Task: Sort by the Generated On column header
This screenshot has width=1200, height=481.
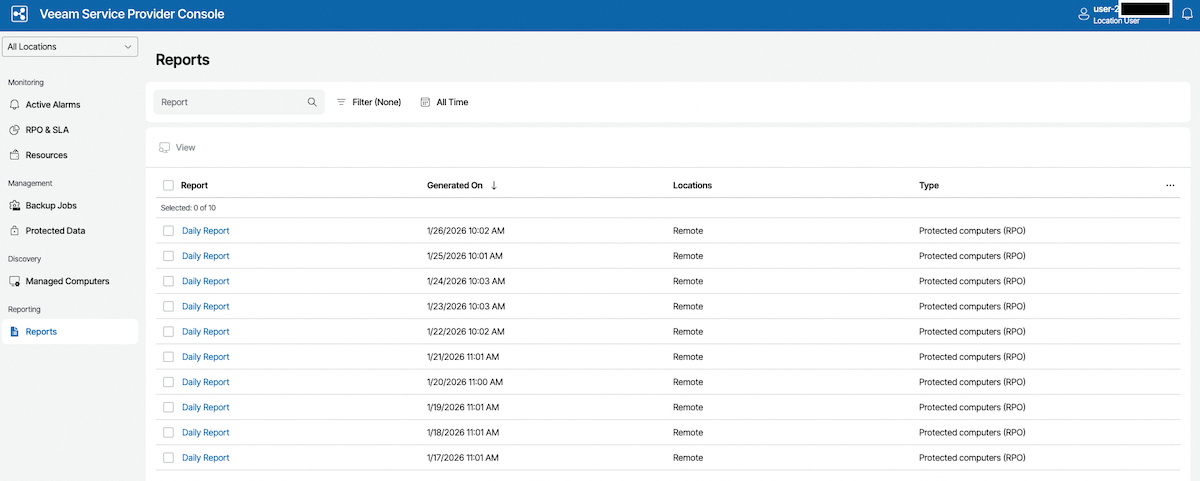Action: 455,185
